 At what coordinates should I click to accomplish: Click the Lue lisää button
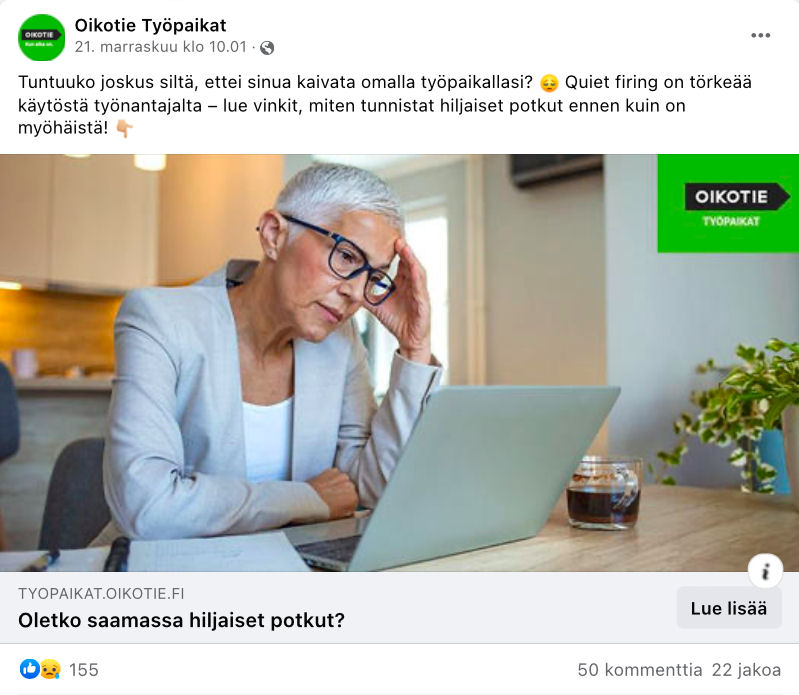point(729,608)
